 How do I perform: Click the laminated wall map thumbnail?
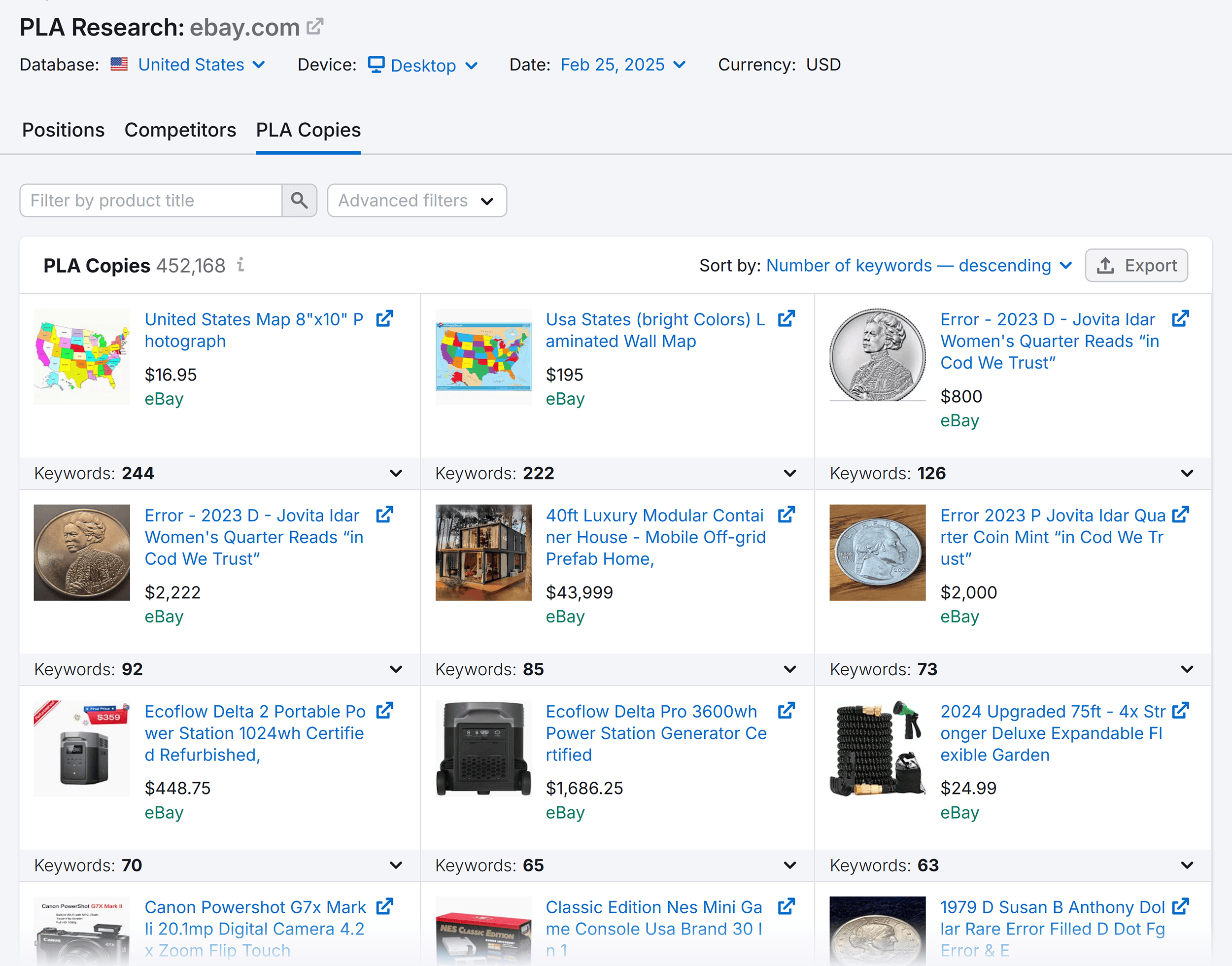click(483, 356)
